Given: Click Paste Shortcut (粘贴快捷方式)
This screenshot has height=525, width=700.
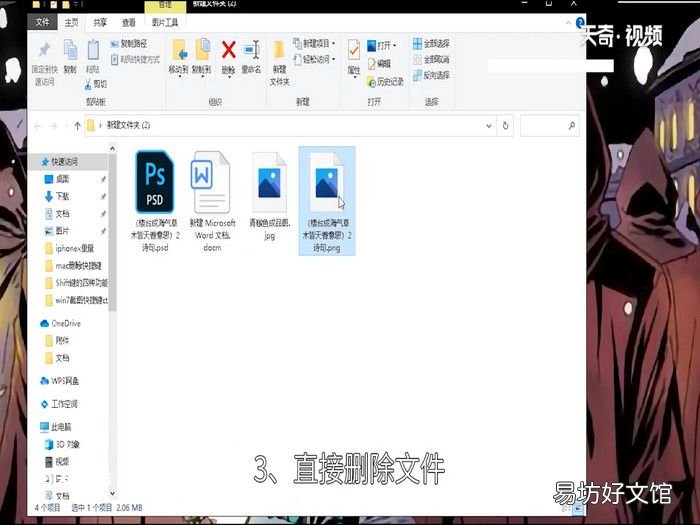Looking at the screenshot, I should (x=135, y=59).
